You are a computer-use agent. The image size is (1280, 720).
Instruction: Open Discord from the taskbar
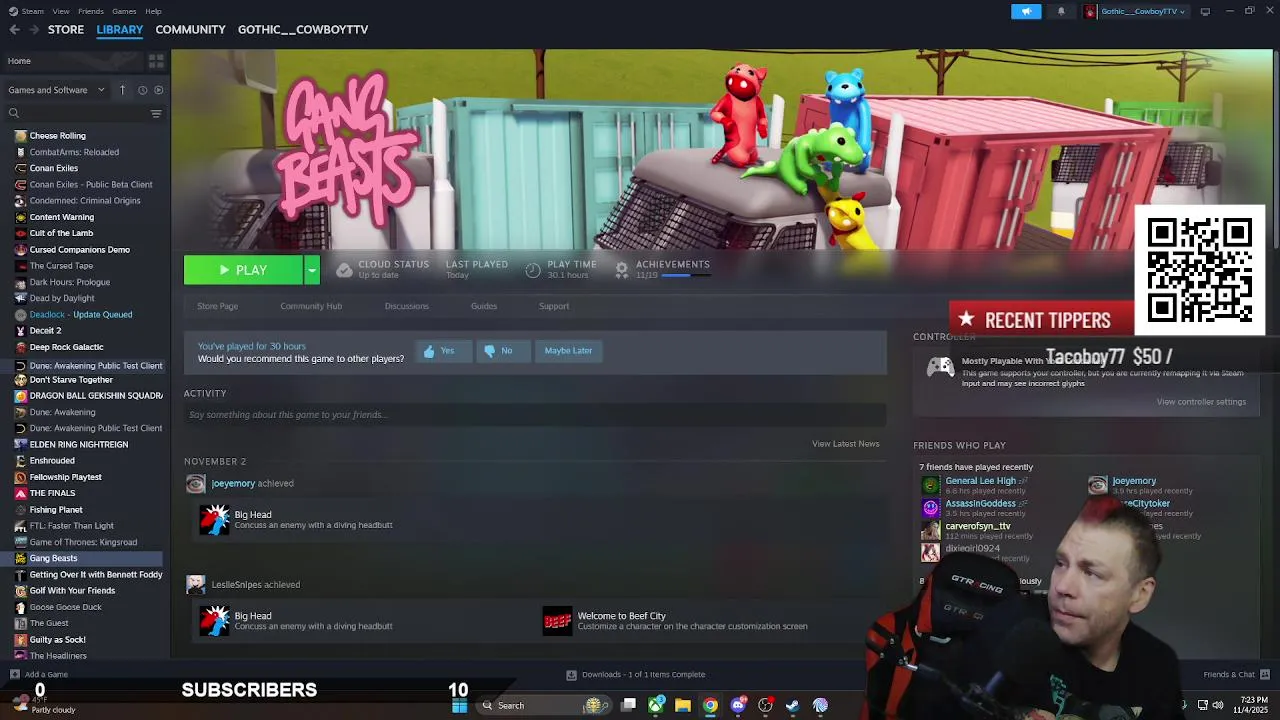tap(738, 705)
